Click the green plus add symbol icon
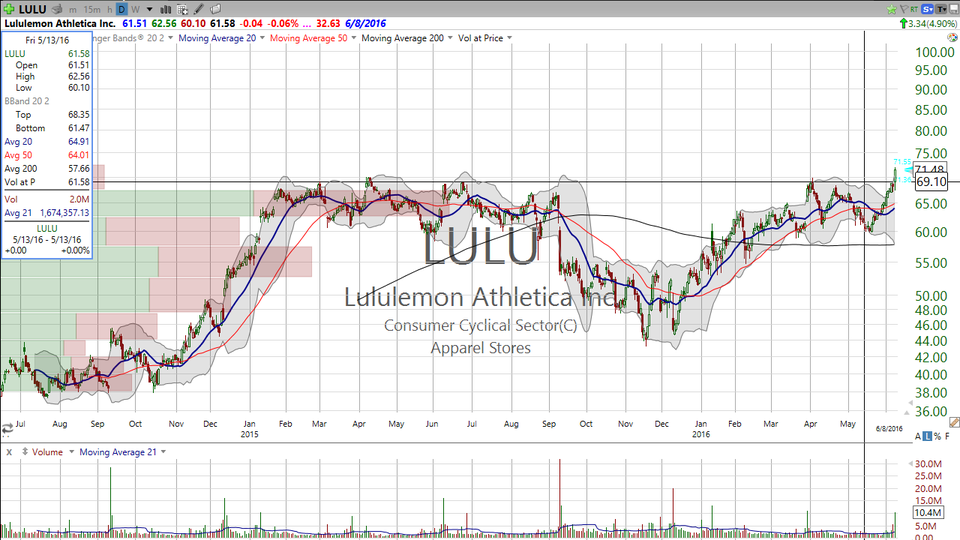The image size is (960, 540). 9,9
